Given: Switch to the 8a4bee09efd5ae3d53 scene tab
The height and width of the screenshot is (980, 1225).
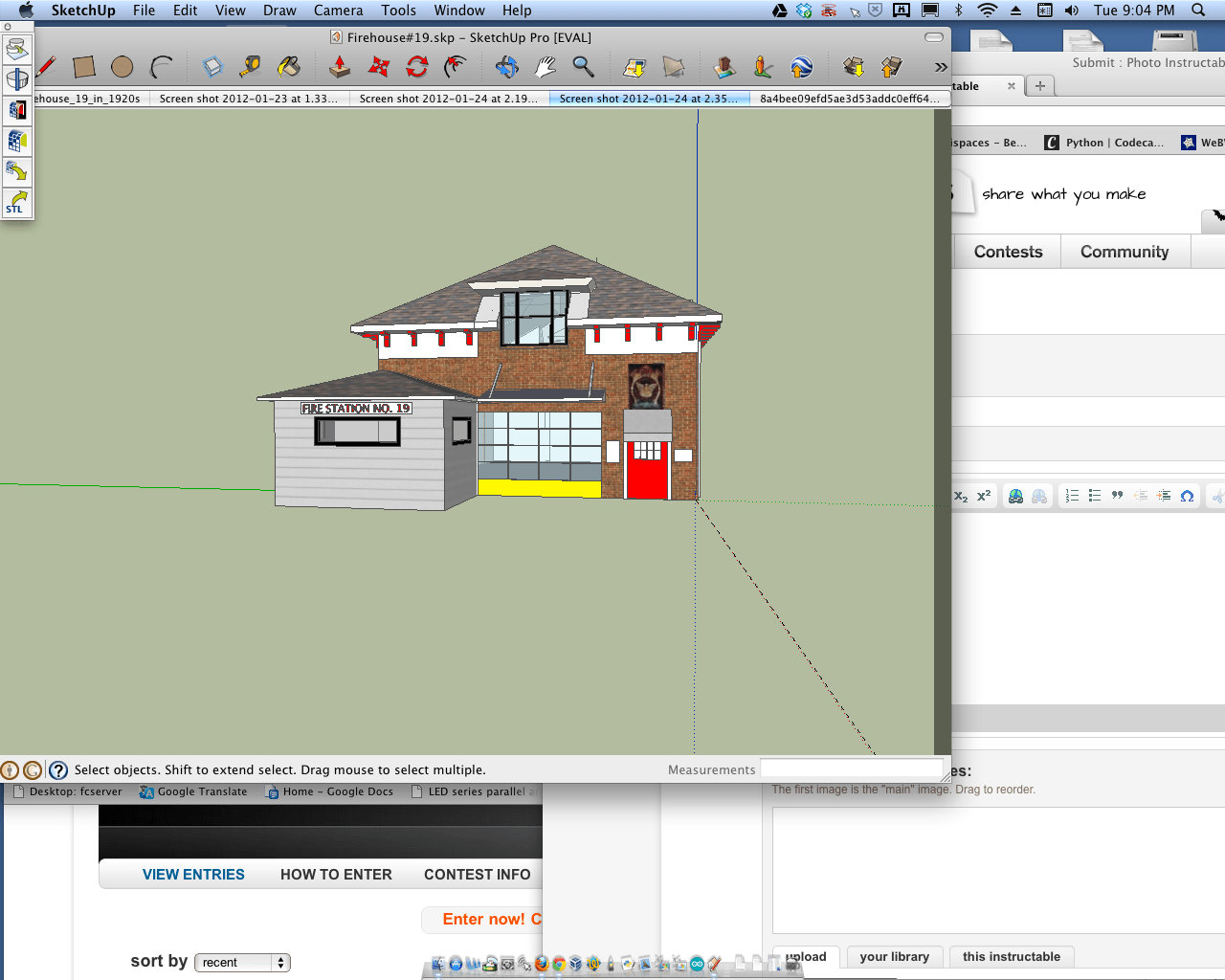Looking at the screenshot, I should coord(849,99).
